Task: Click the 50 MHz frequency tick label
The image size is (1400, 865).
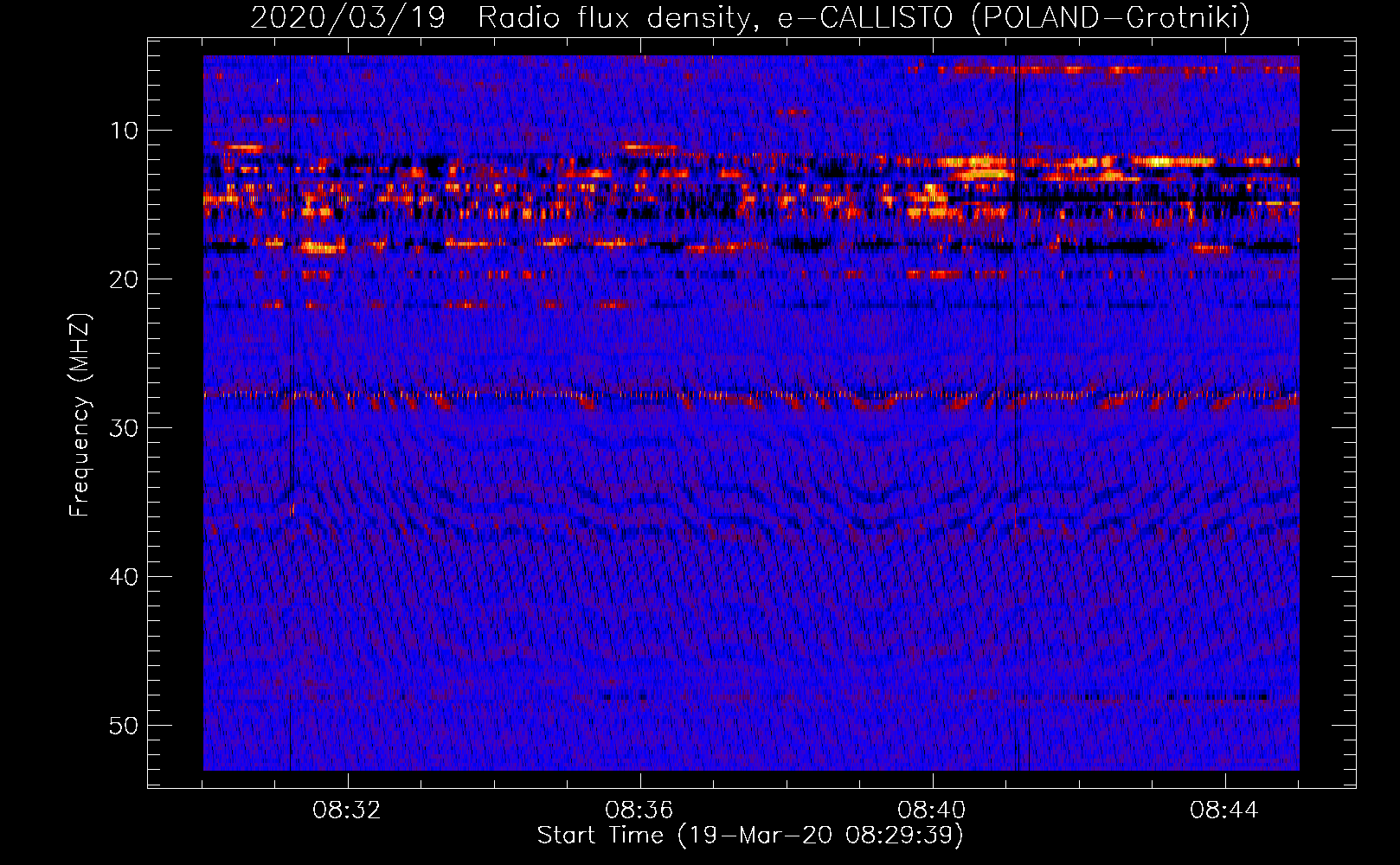Action: [125, 726]
